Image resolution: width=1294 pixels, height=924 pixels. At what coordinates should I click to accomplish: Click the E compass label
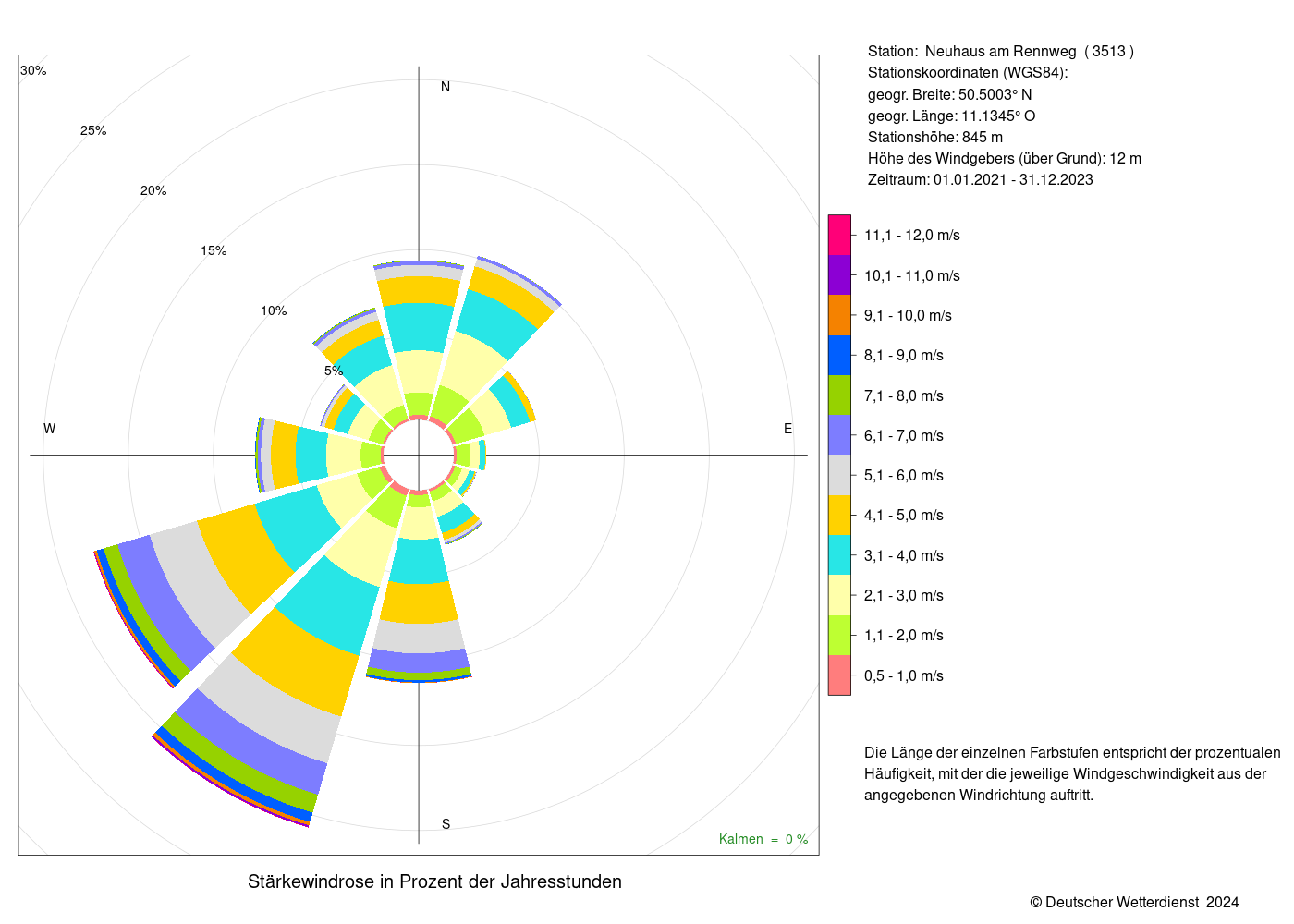click(x=788, y=429)
